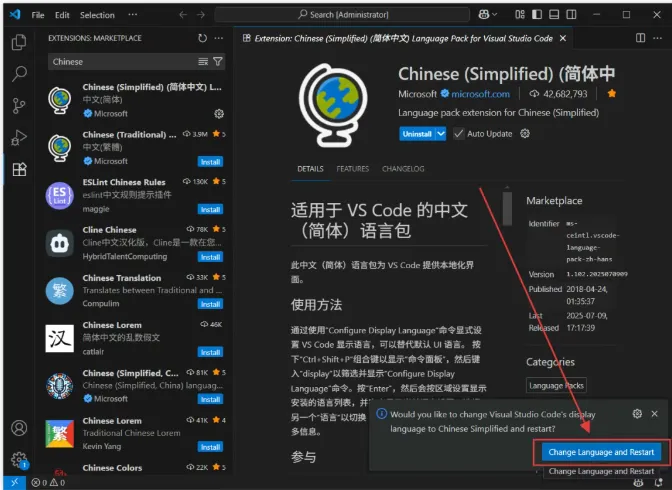Switch to the DETAILS tab
672x490 pixels.
[x=310, y=169]
